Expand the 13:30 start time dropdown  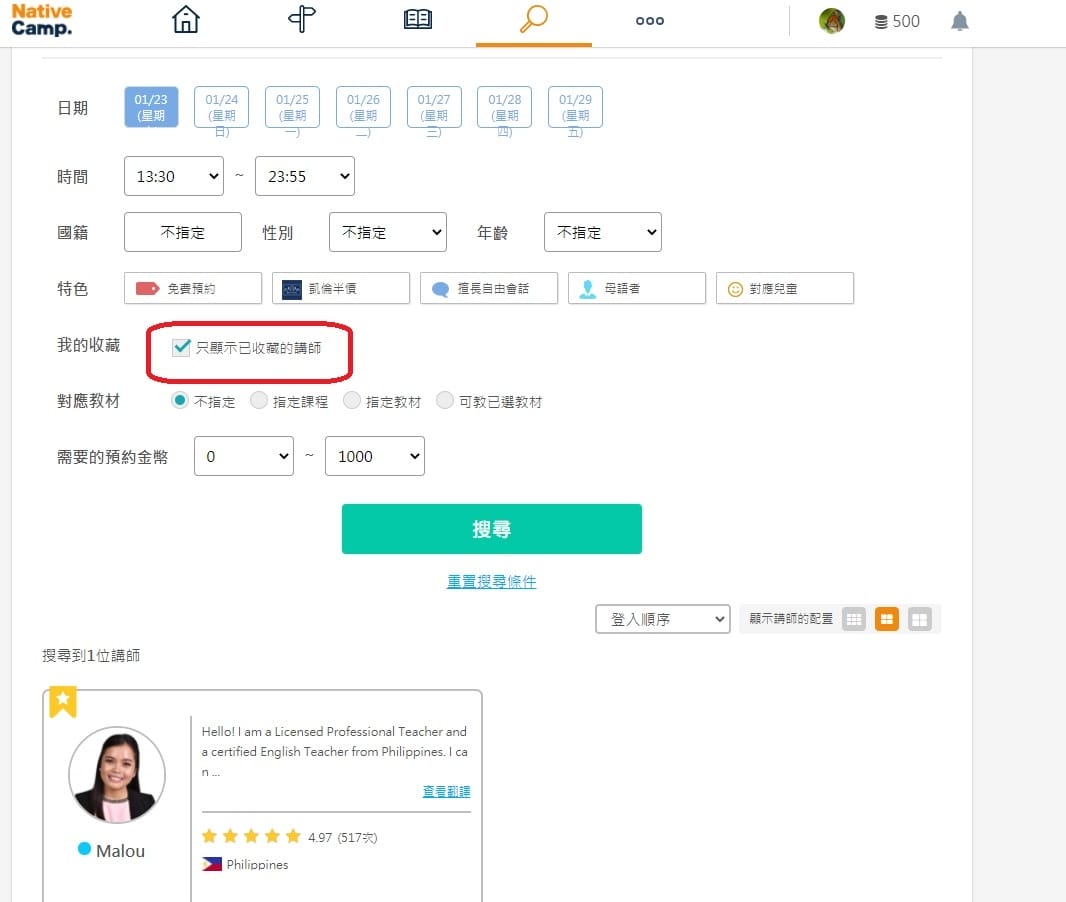click(x=174, y=176)
